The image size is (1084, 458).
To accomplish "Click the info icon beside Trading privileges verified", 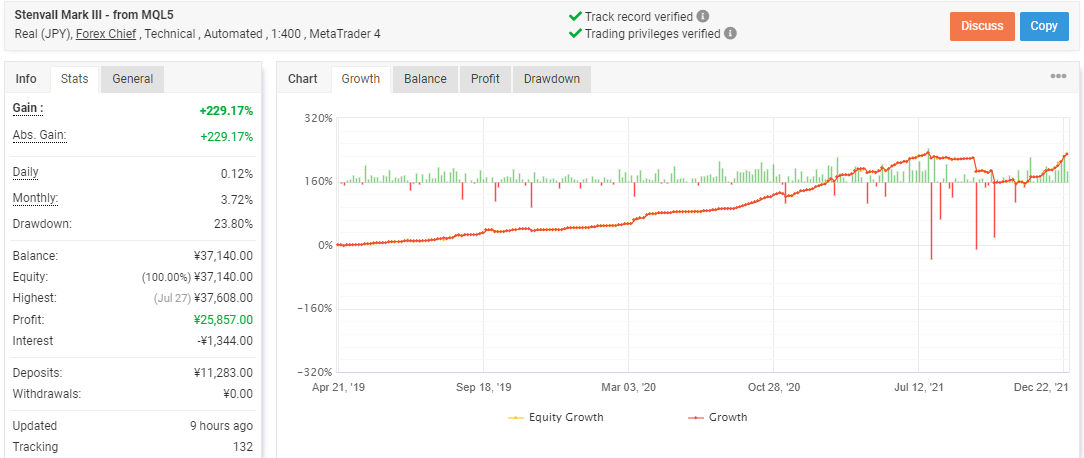I will click(730, 33).
